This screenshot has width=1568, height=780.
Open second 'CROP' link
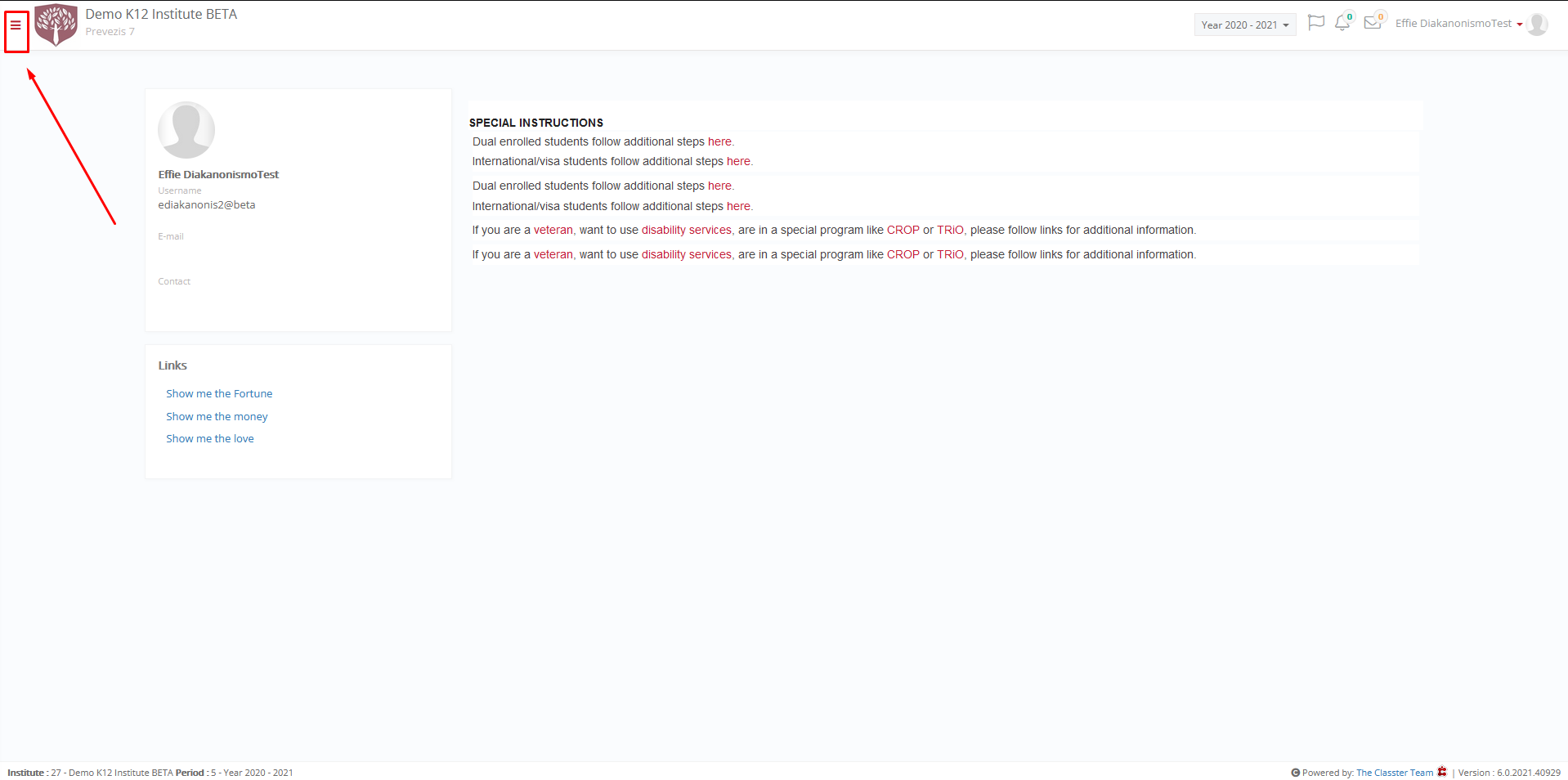click(x=903, y=255)
